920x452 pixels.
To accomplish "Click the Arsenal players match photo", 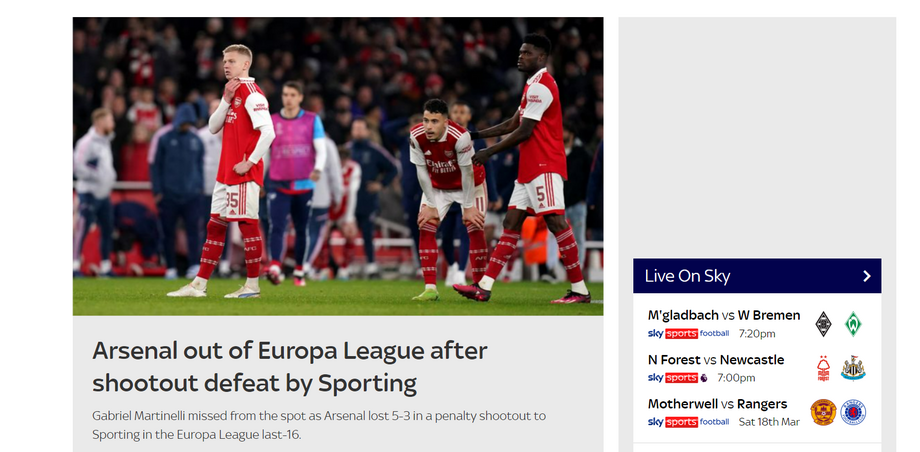I will pyautogui.click(x=338, y=166).
